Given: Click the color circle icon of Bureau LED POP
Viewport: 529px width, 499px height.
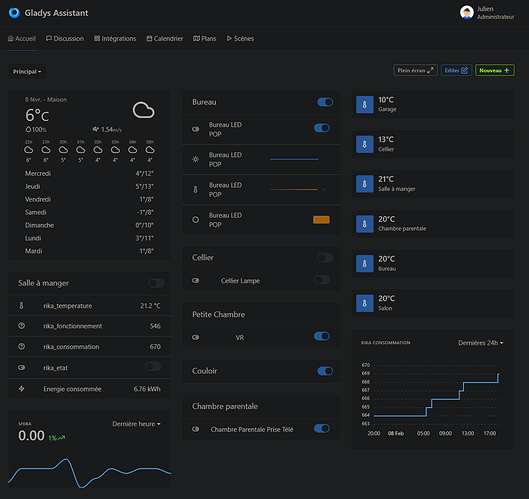Looking at the screenshot, I should (x=195, y=220).
